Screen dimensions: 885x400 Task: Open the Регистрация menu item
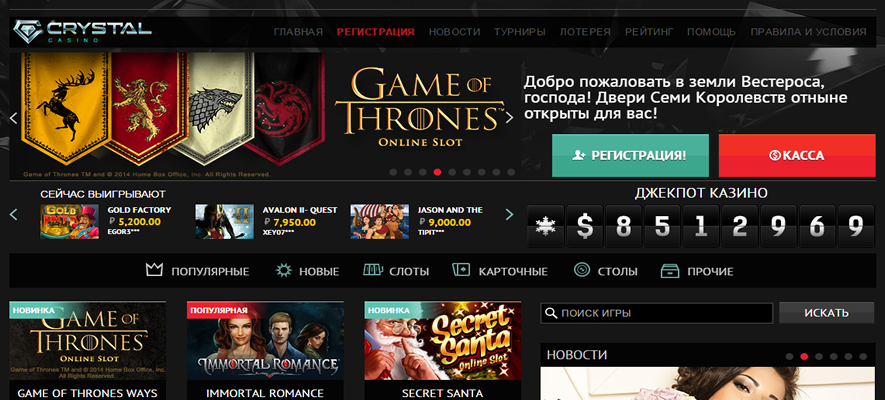click(375, 32)
